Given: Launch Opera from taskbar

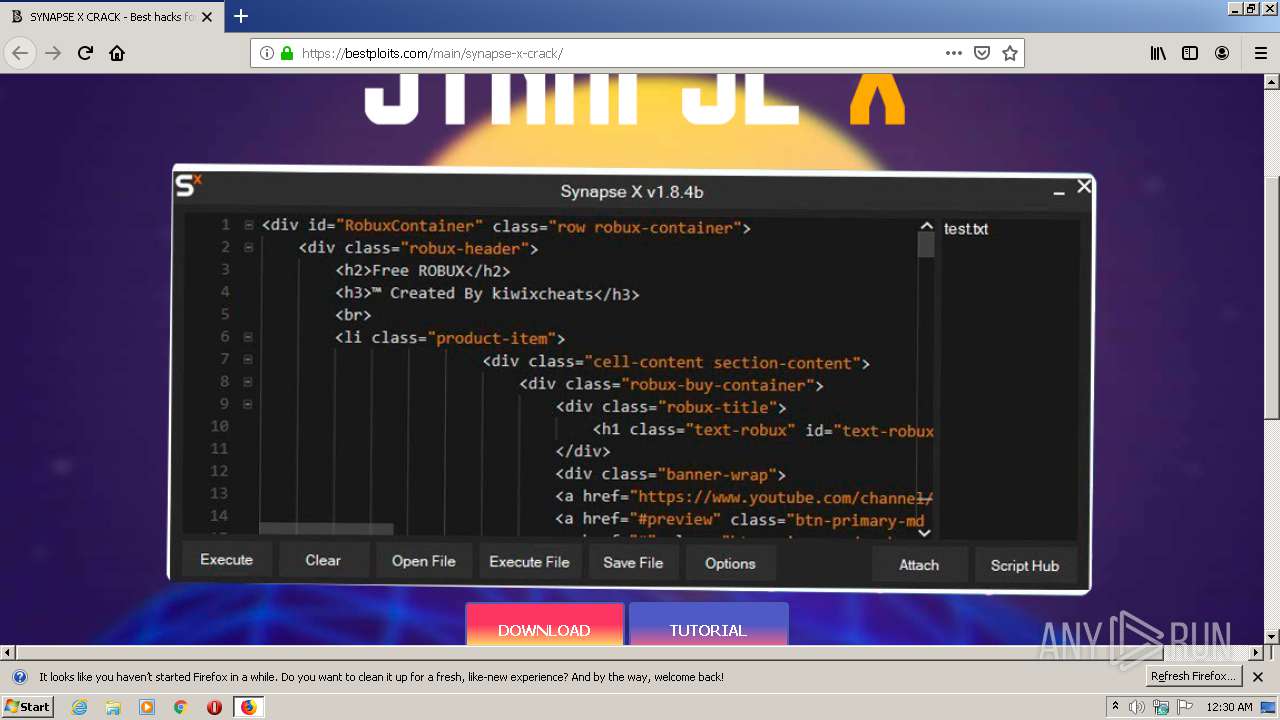Looking at the screenshot, I should pos(214,707).
